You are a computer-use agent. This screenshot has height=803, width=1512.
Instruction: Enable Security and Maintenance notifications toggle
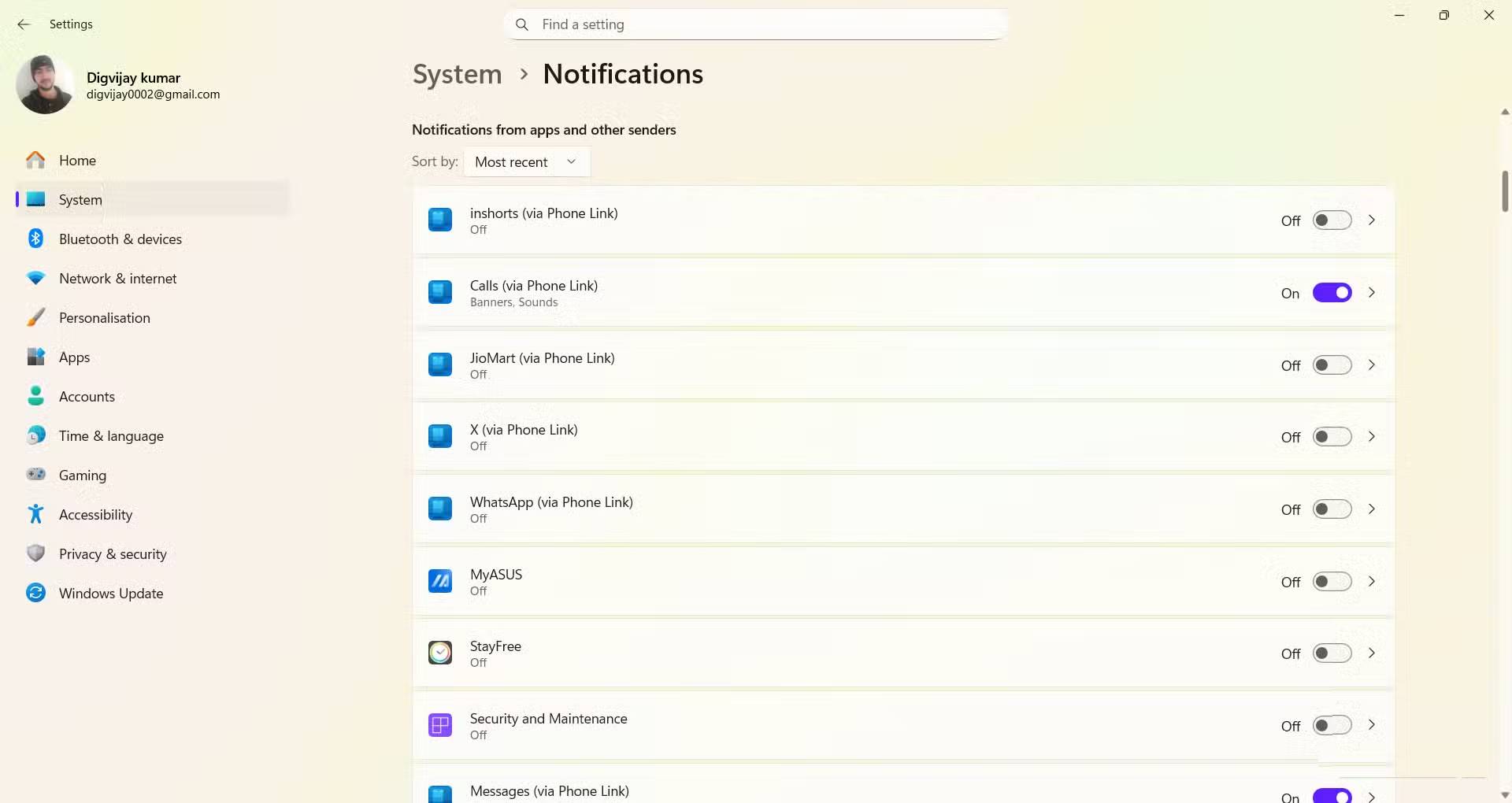pyautogui.click(x=1332, y=726)
